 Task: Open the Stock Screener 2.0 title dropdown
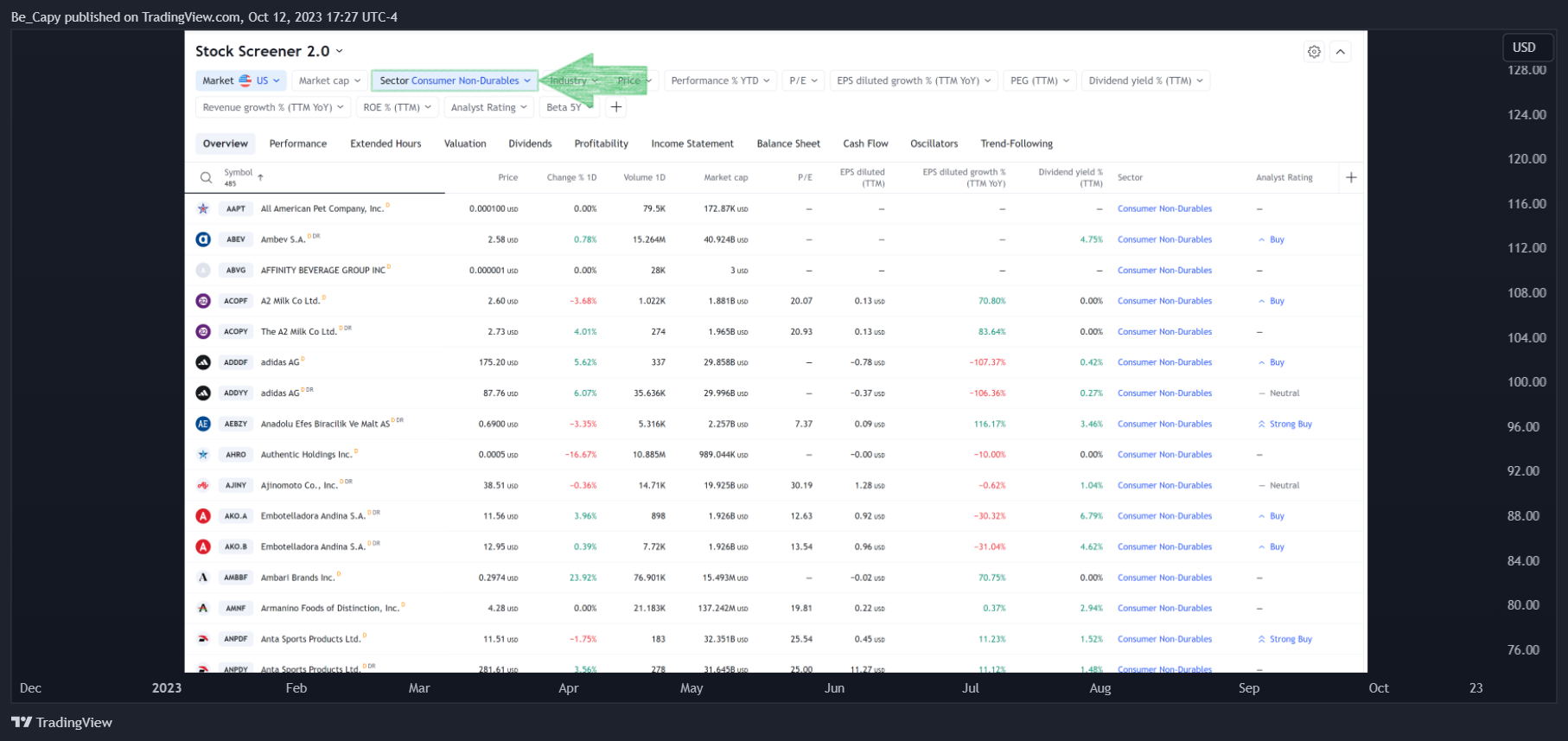(x=269, y=52)
